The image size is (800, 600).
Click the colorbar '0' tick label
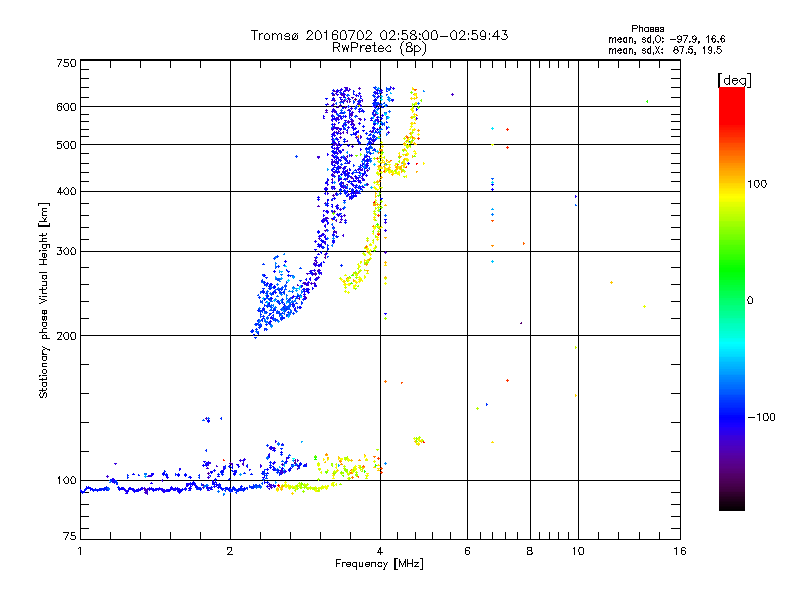(x=750, y=300)
